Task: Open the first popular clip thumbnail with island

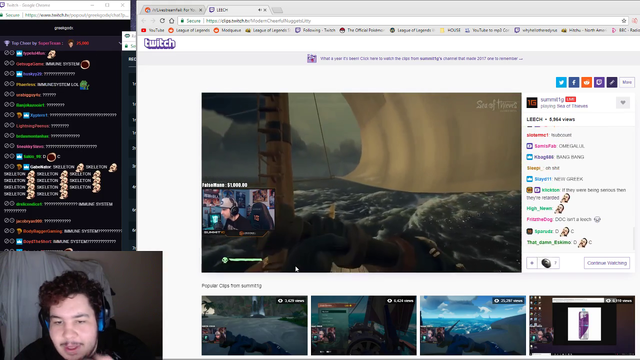Action: tap(254, 325)
